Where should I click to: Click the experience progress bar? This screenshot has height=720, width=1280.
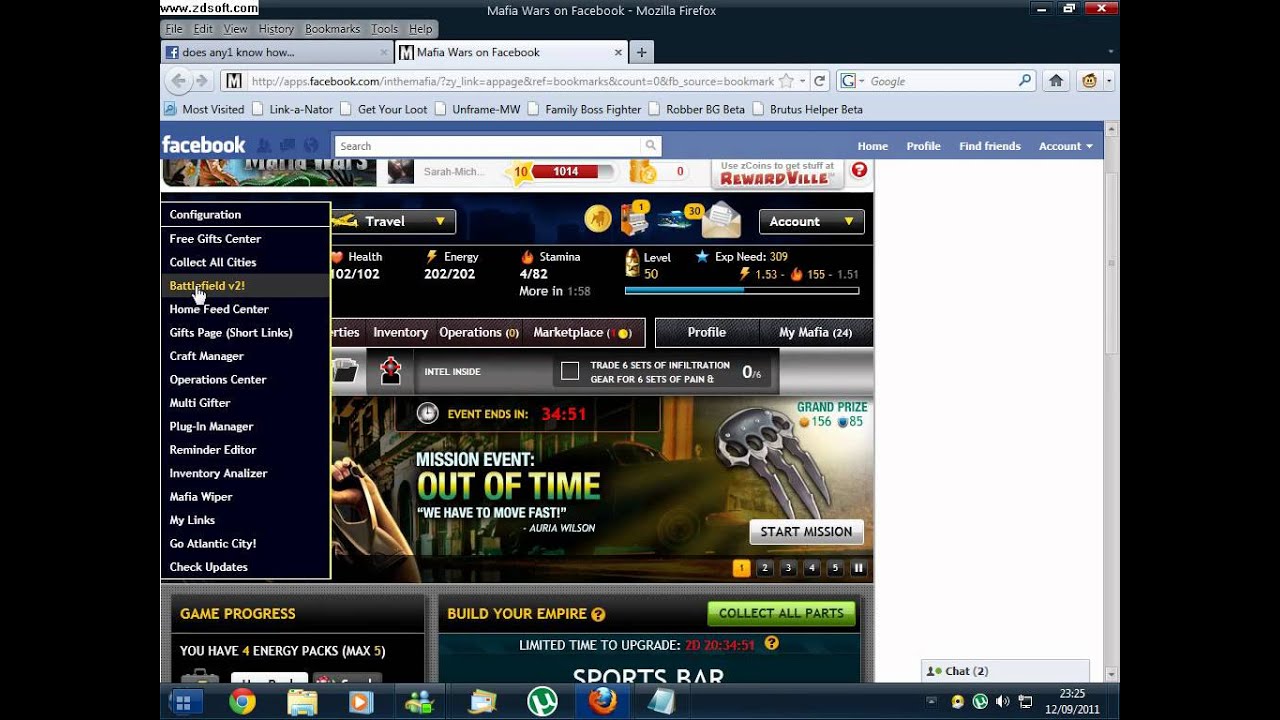point(741,291)
